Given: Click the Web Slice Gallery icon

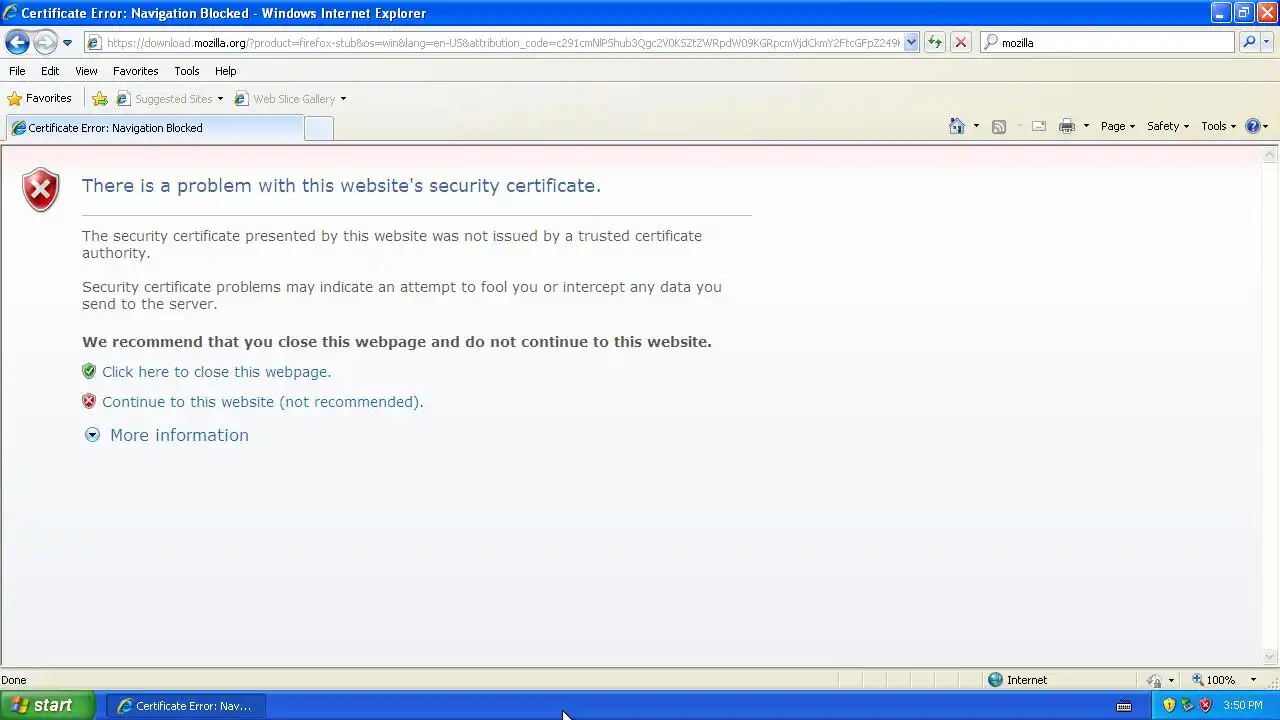Looking at the screenshot, I should pyautogui.click(x=241, y=99).
